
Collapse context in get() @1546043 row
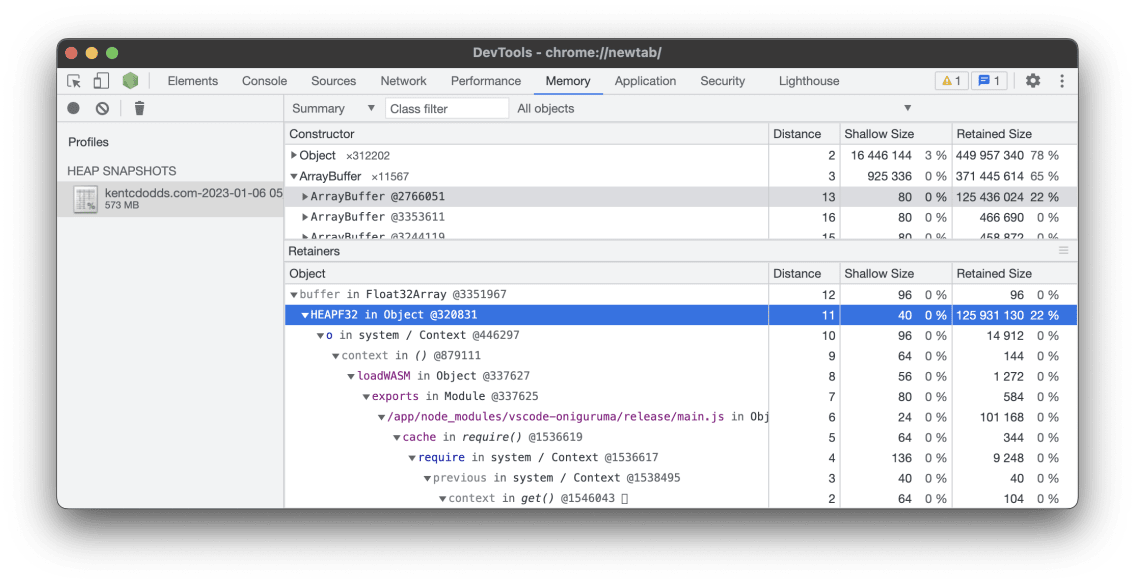tap(442, 499)
